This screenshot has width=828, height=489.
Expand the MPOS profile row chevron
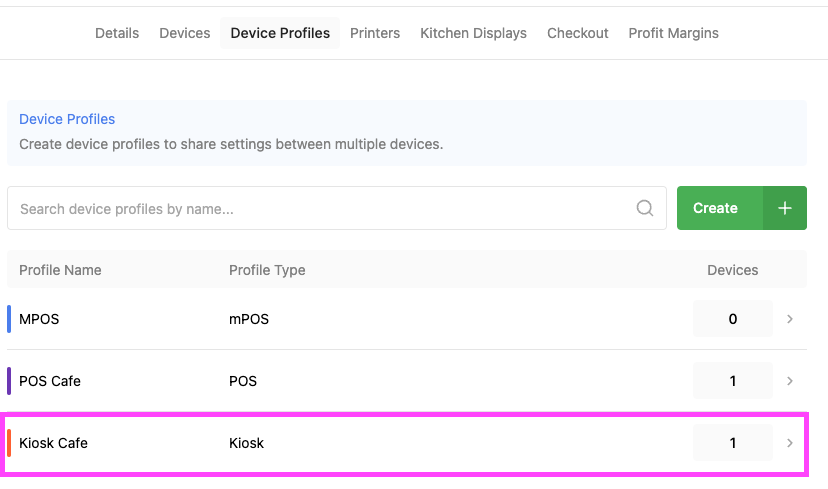[x=790, y=319]
